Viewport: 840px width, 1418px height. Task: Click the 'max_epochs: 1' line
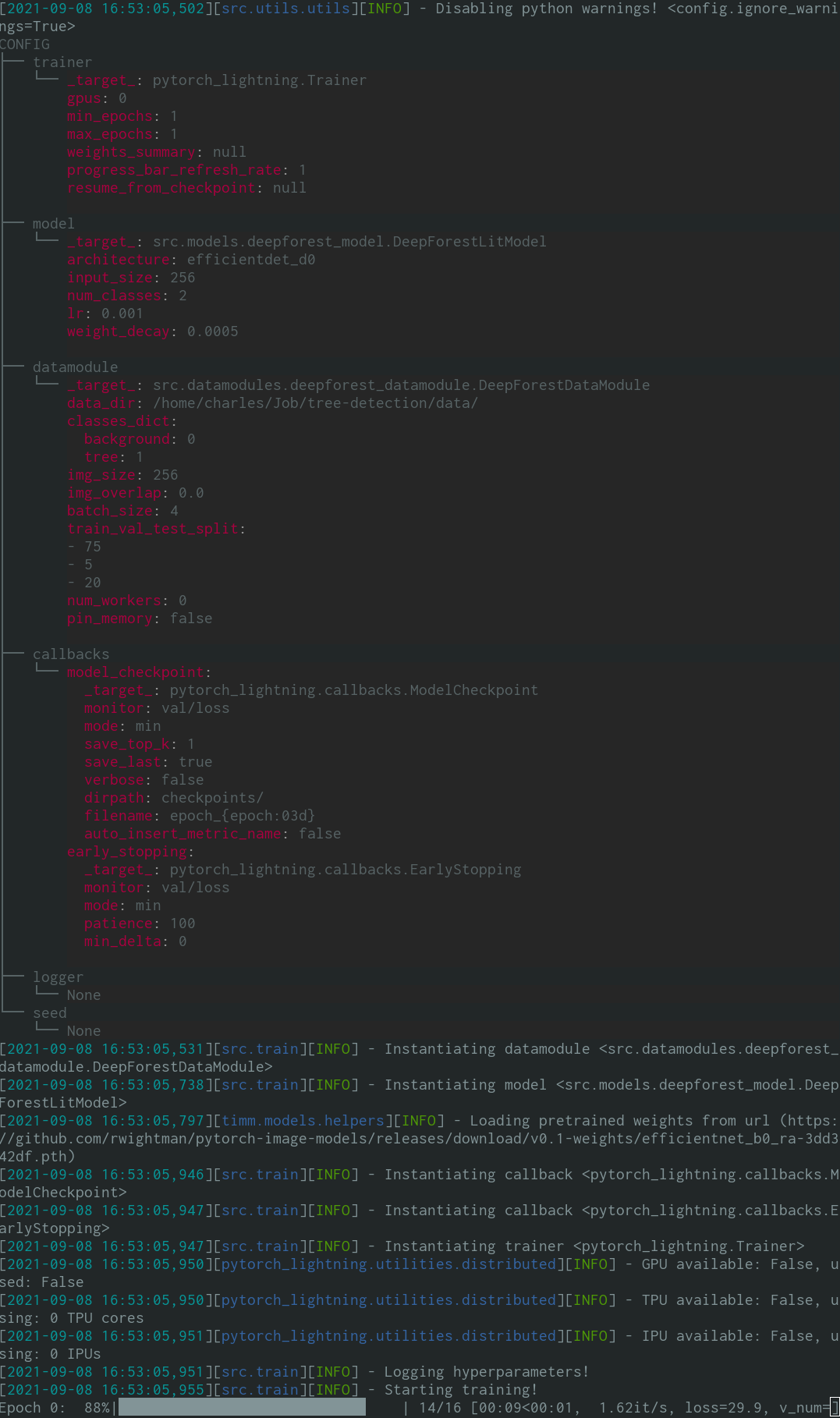coord(122,134)
